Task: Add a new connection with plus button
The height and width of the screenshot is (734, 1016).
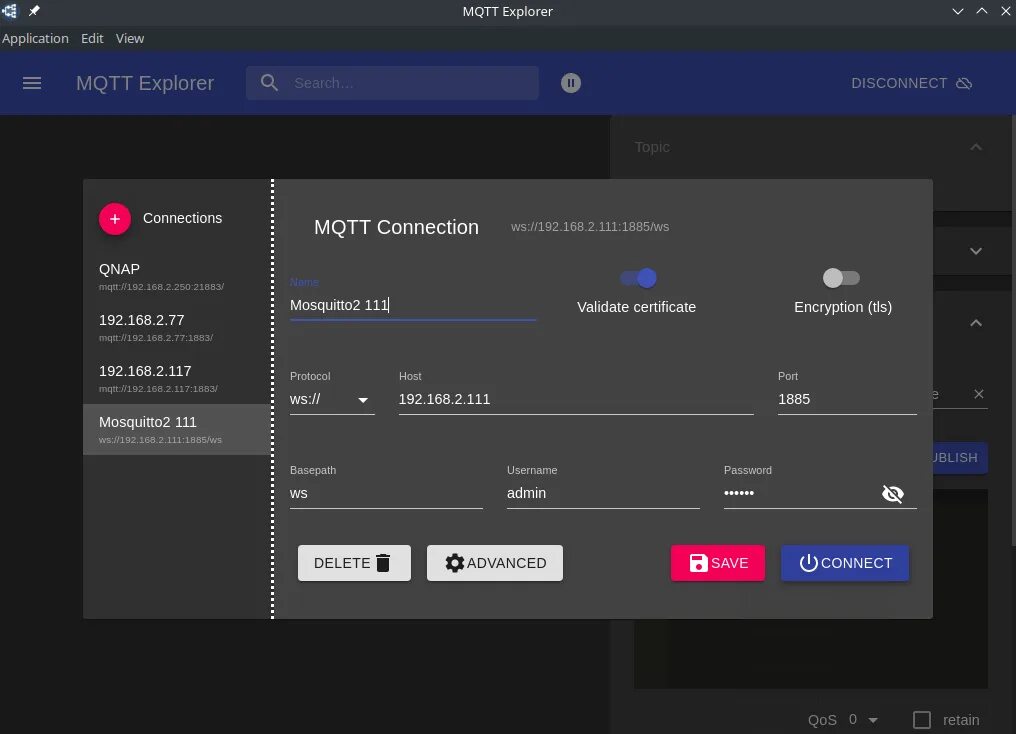Action: (115, 219)
